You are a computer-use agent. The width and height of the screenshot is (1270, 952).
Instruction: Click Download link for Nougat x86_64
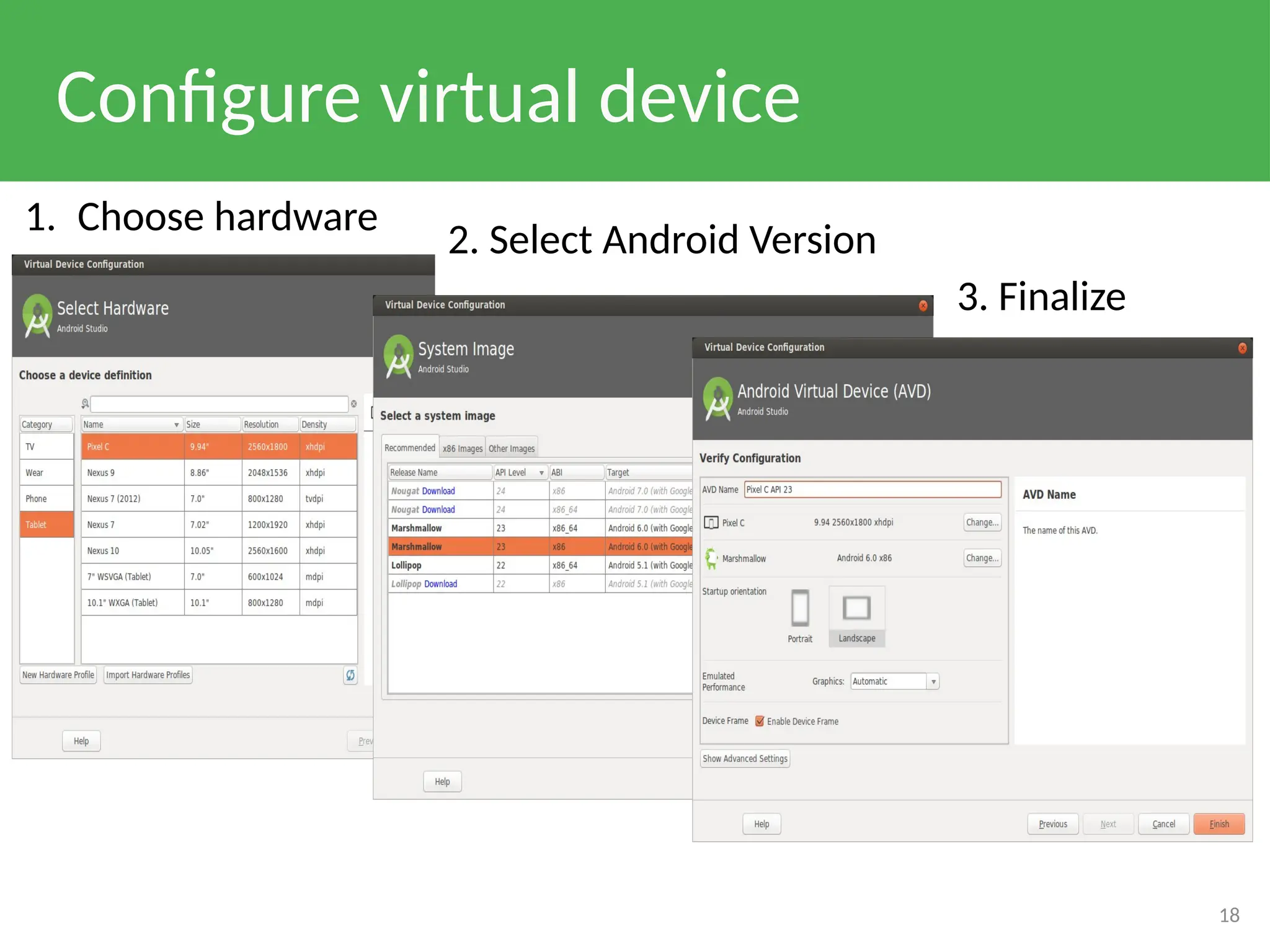(438, 509)
